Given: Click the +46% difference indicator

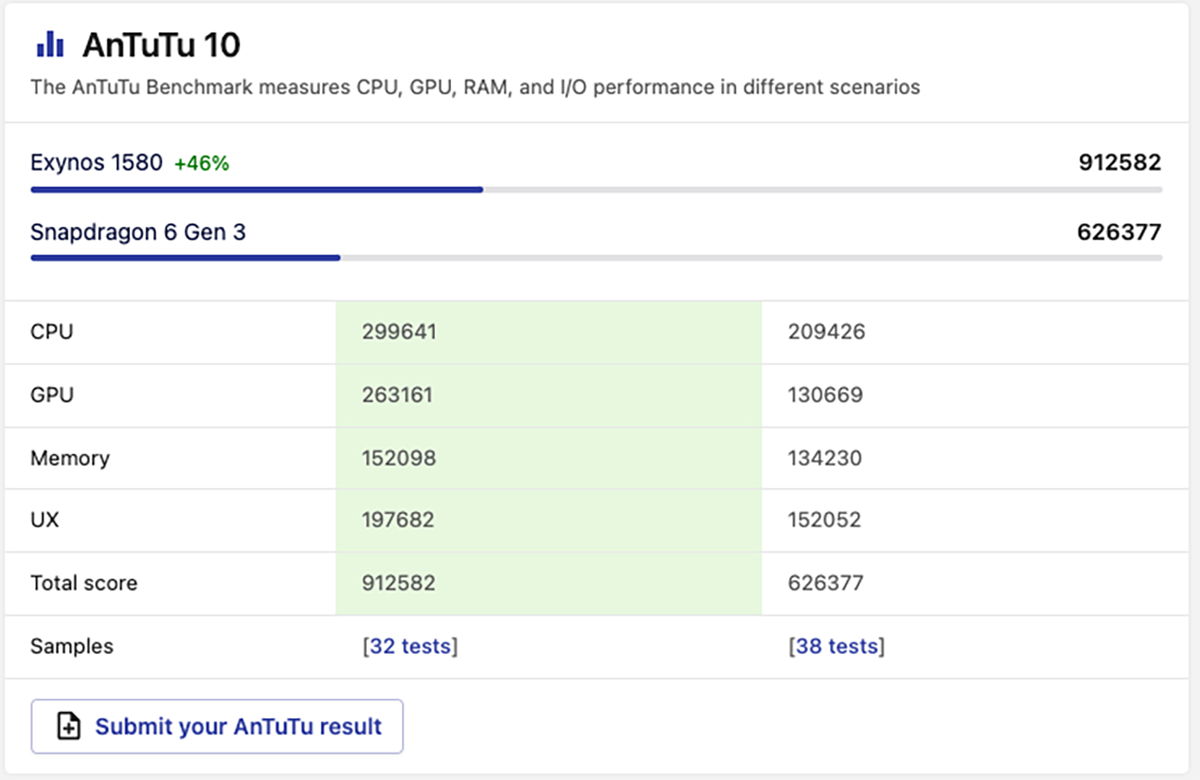Looking at the screenshot, I should [x=202, y=164].
